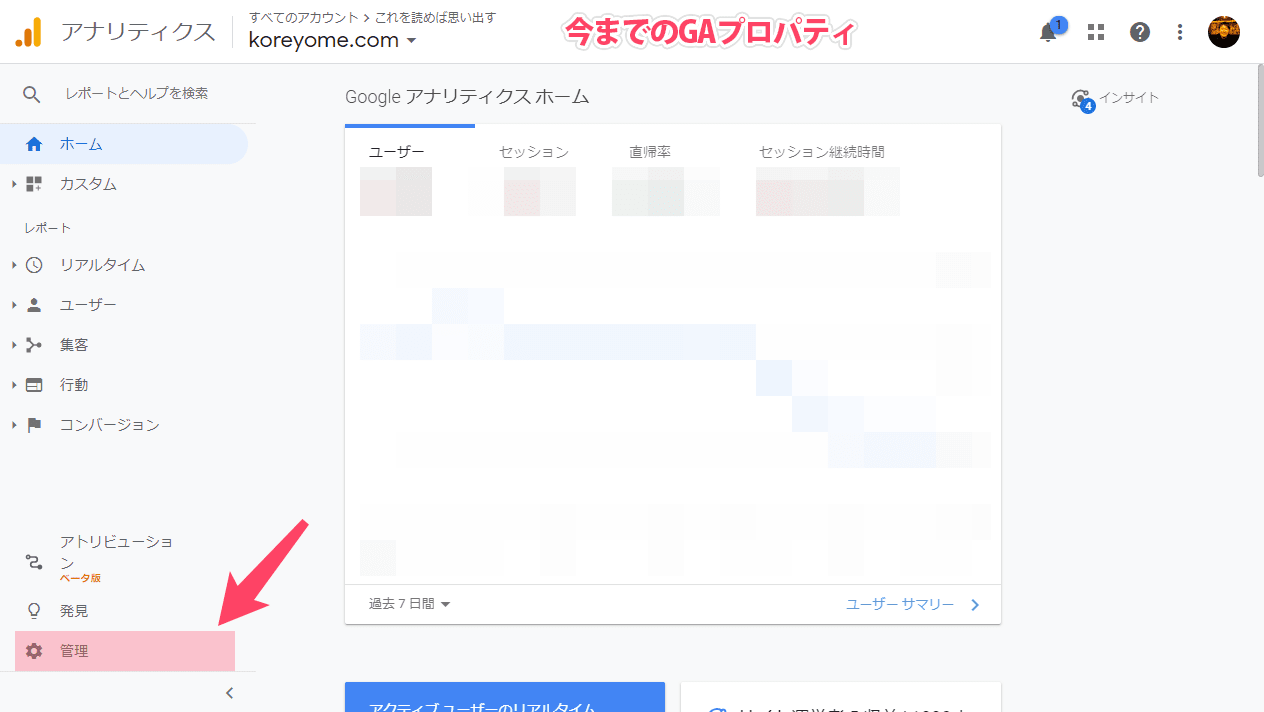Click the Acquisition branch icon
The height and width of the screenshot is (712, 1264).
(x=34, y=345)
